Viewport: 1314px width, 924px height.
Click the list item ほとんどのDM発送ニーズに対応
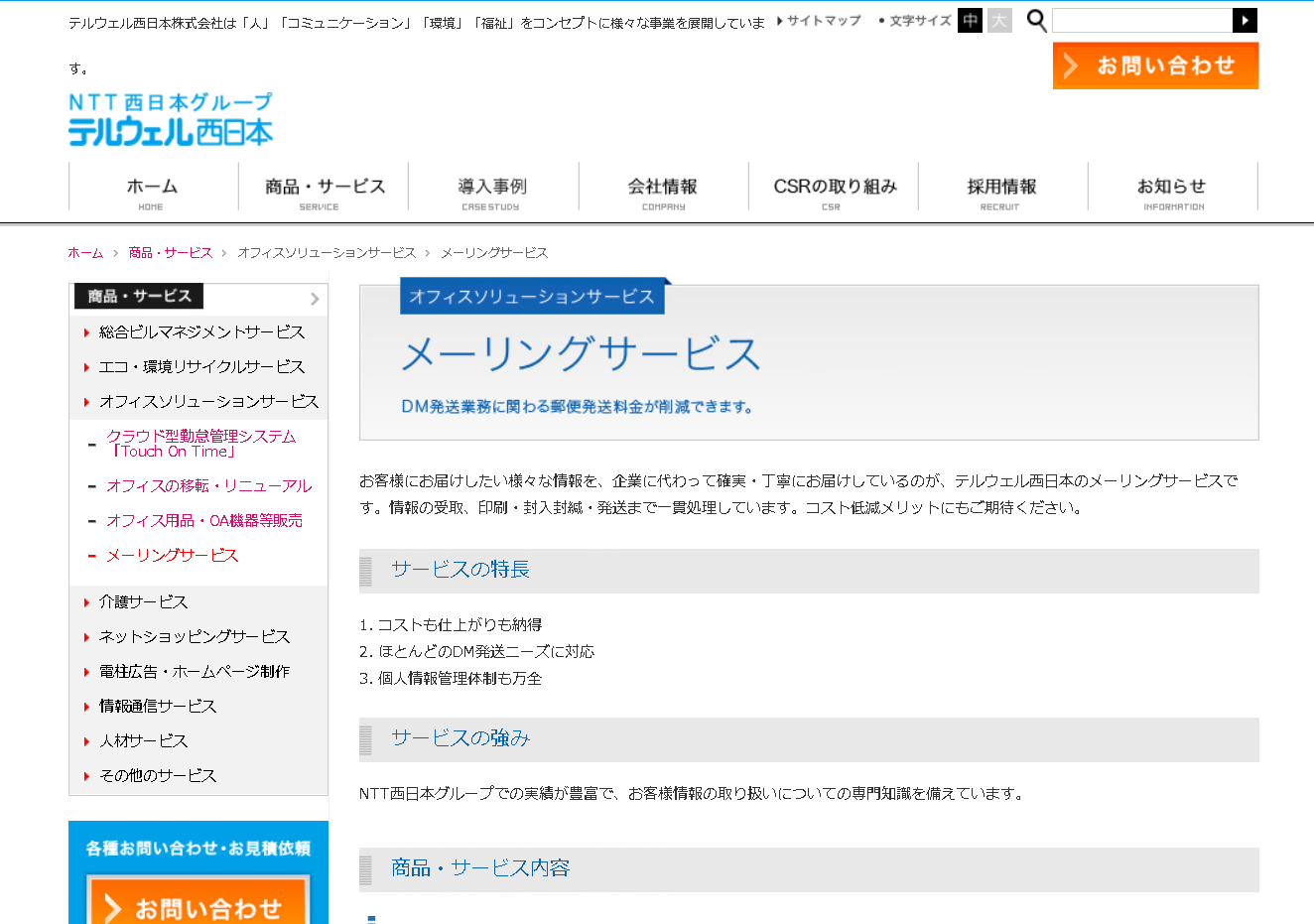click(486, 652)
